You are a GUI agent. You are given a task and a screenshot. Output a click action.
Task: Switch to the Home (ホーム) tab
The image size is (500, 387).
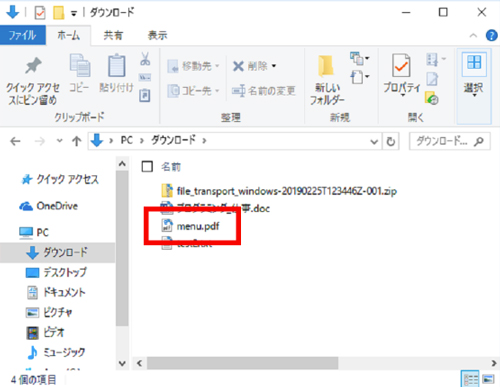(x=68, y=35)
